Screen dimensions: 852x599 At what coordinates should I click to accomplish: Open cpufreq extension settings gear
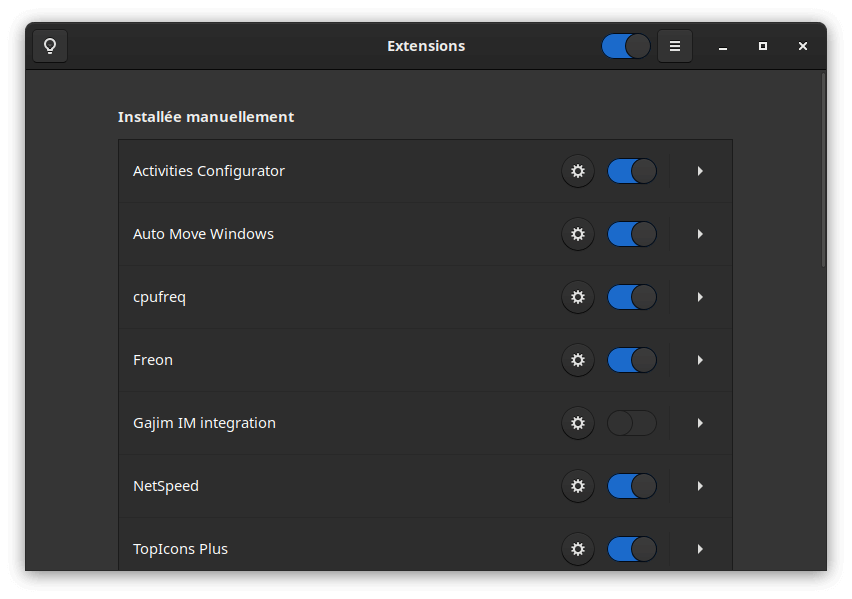coord(578,297)
